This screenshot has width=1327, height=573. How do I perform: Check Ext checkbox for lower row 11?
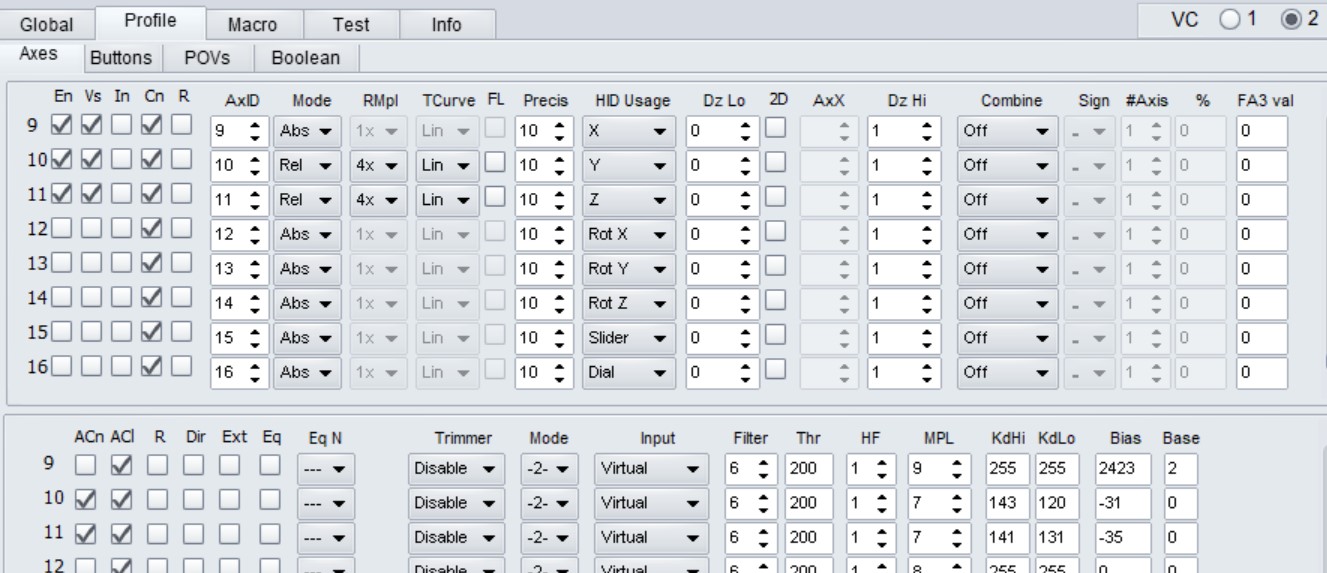(232, 533)
